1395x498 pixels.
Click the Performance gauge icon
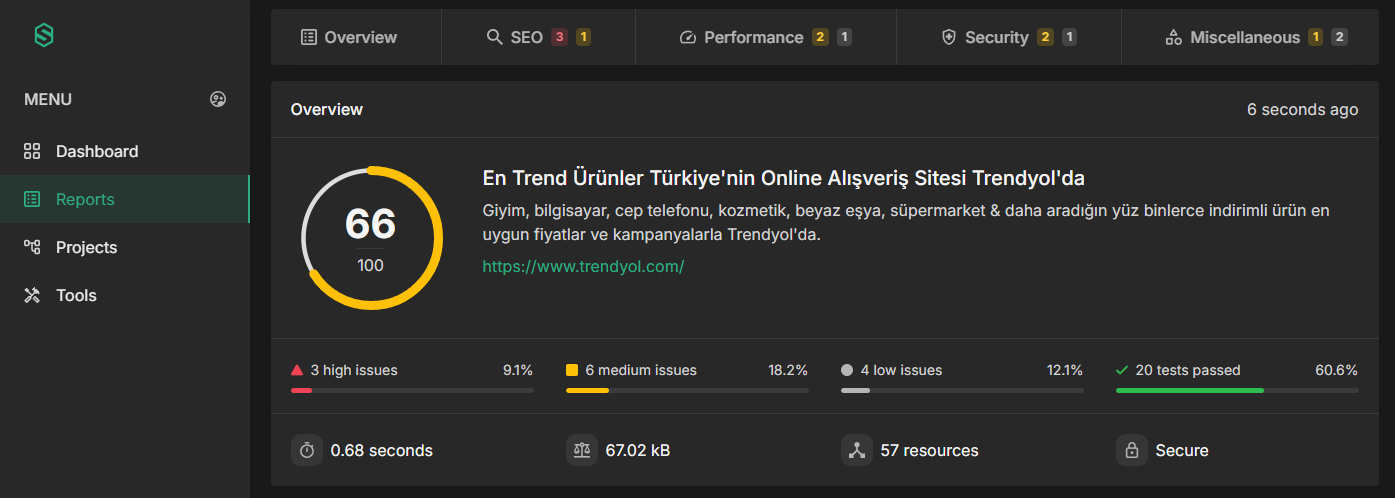coord(687,37)
